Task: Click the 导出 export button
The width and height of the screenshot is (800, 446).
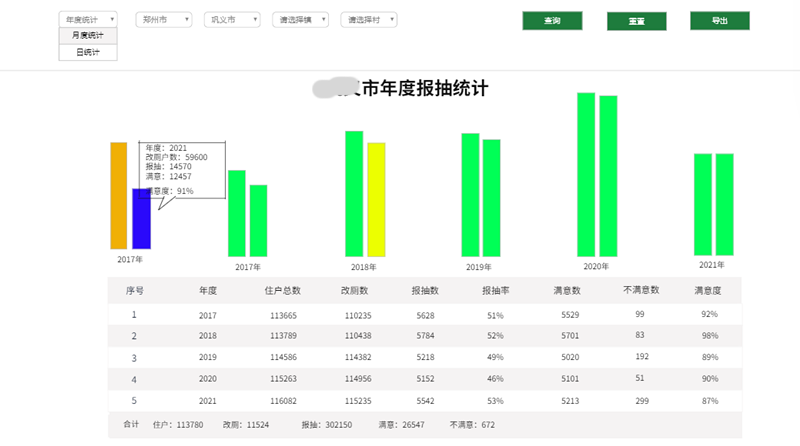Action: point(719,20)
